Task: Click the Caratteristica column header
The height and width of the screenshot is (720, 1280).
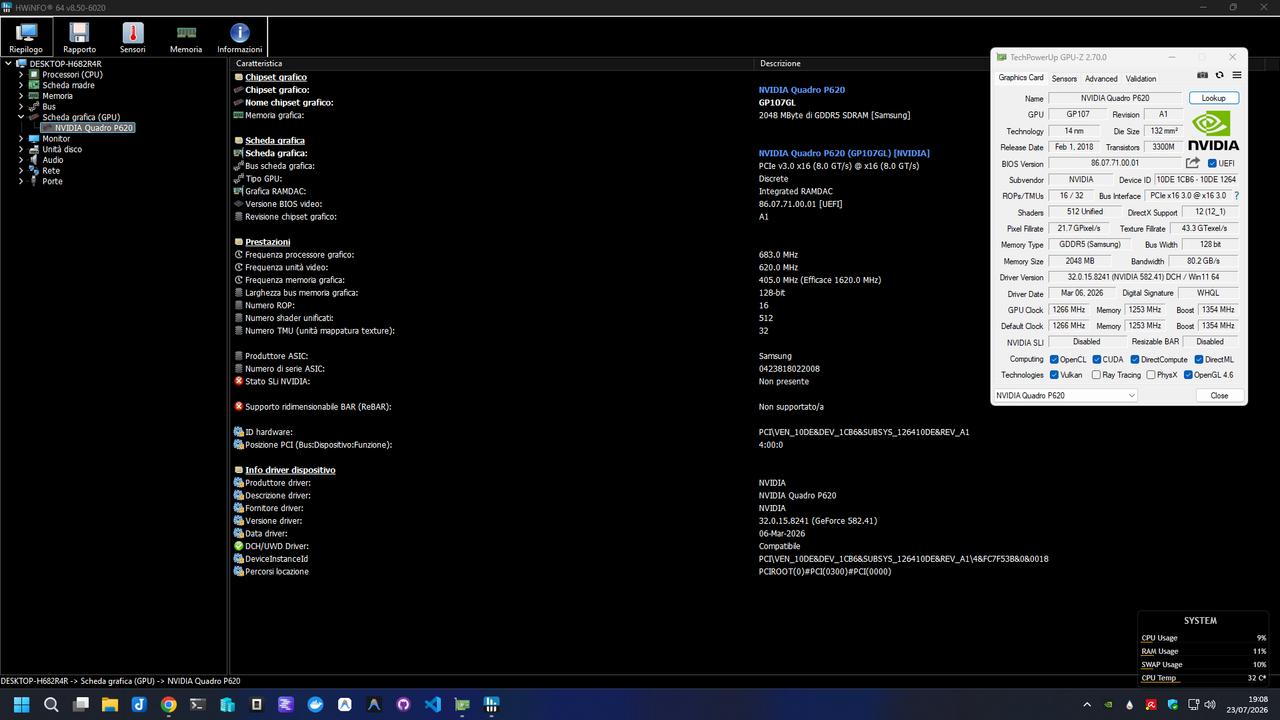Action: pos(492,63)
